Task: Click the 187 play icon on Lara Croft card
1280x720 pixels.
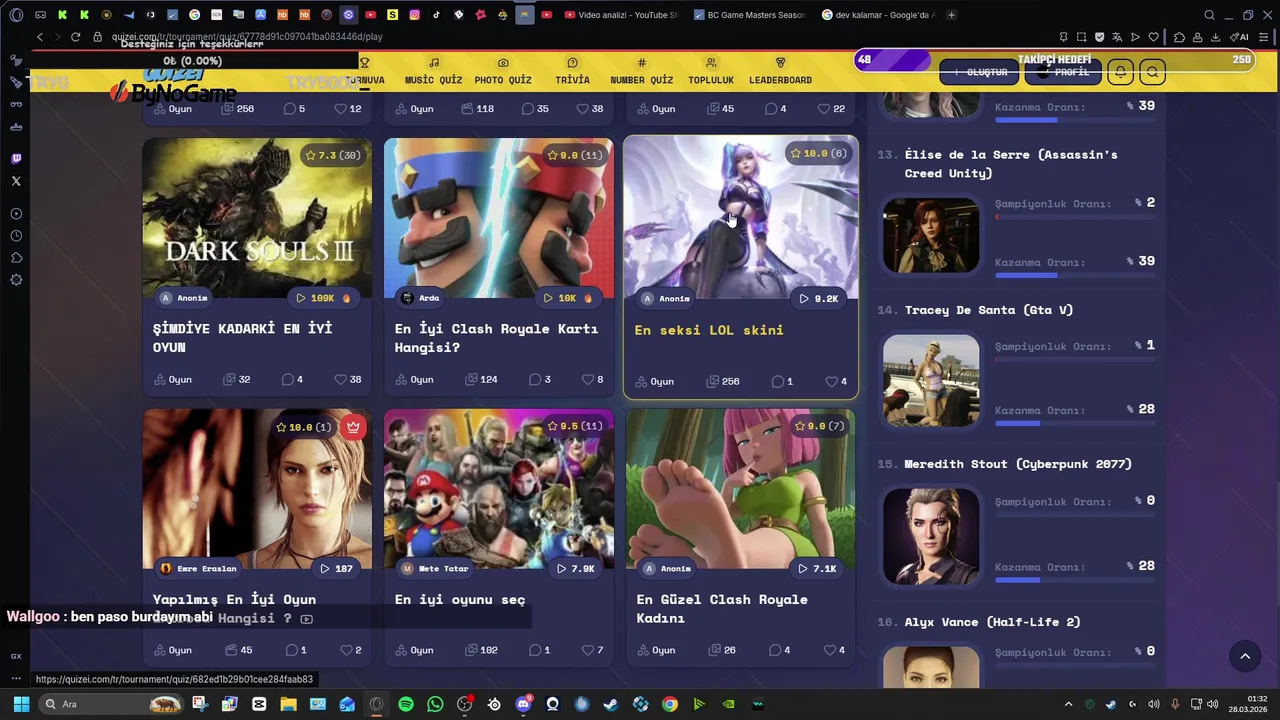Action: tap(325, 568)
